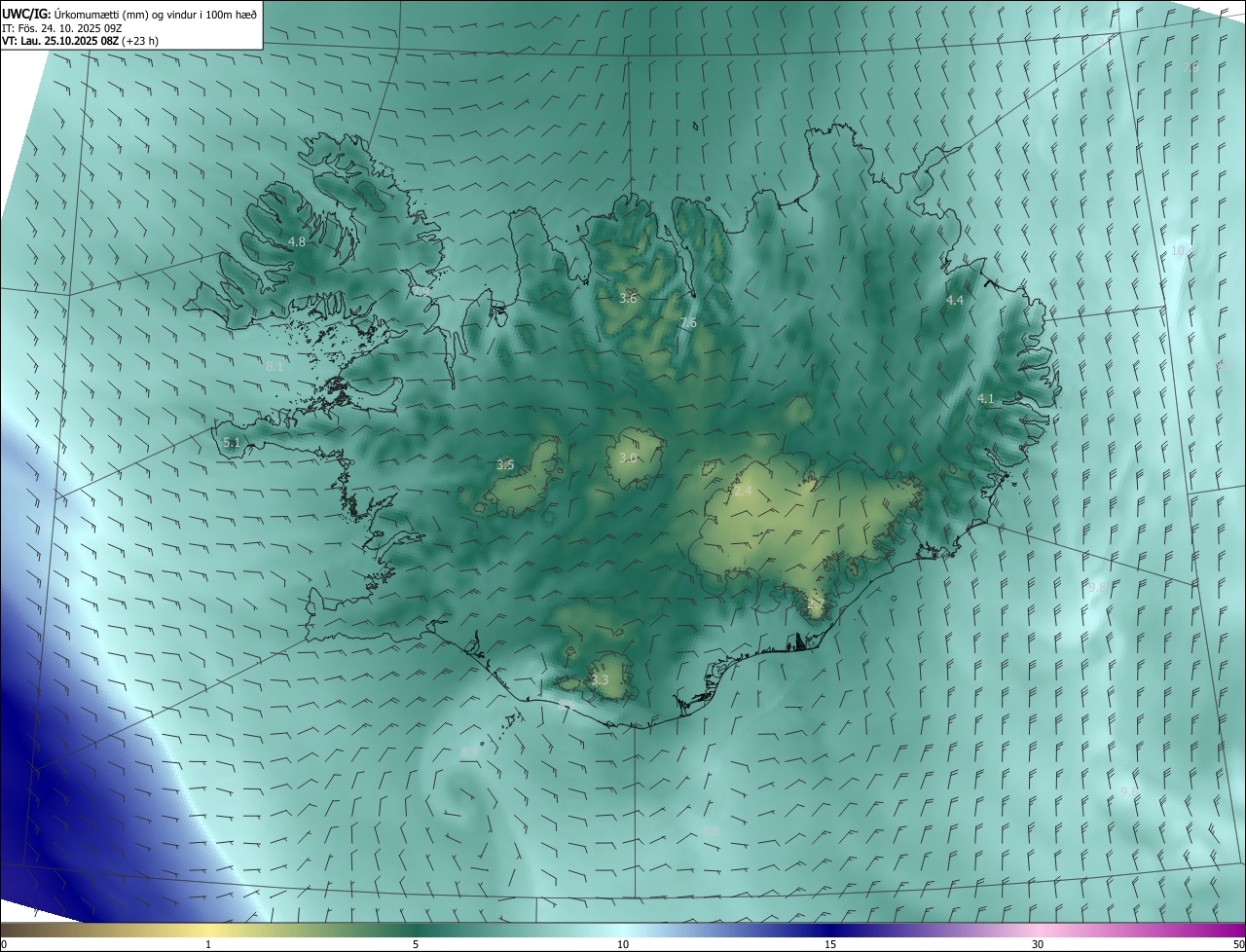Click the 3.0 value label on the map

628,458
